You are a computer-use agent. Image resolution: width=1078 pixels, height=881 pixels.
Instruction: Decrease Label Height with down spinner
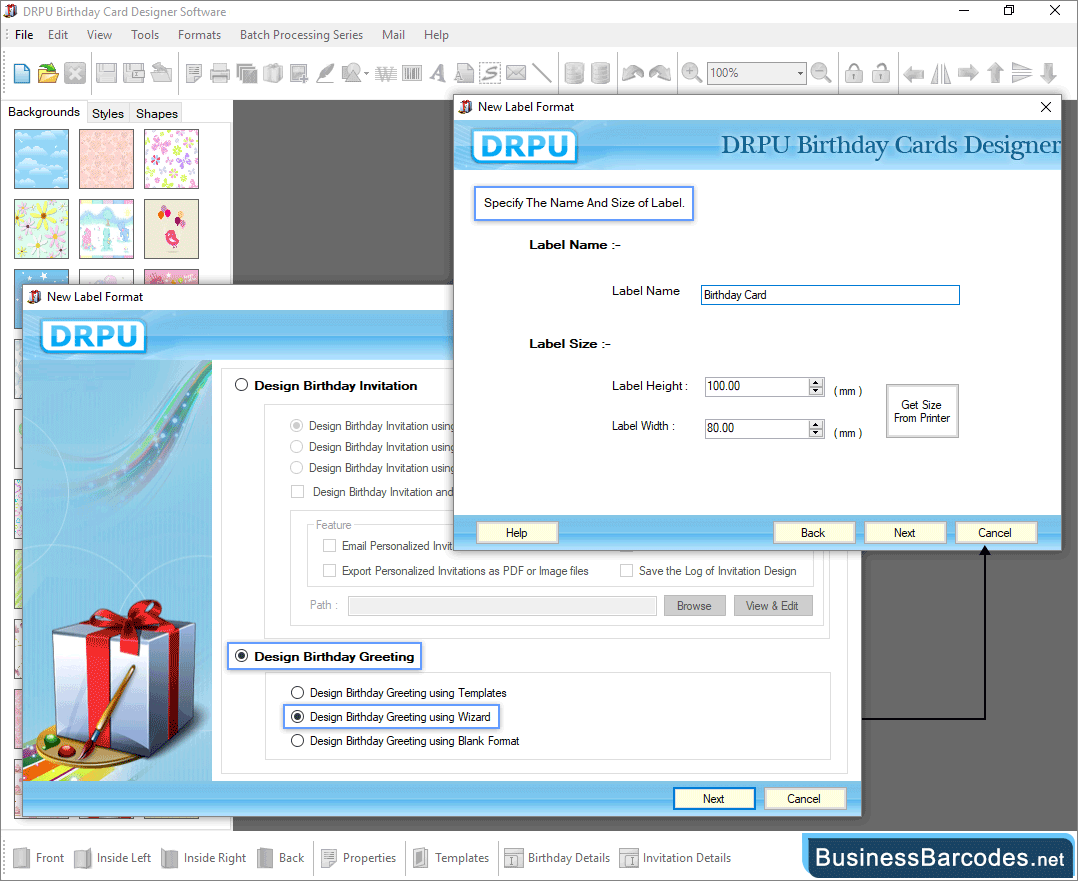(816, 391)
